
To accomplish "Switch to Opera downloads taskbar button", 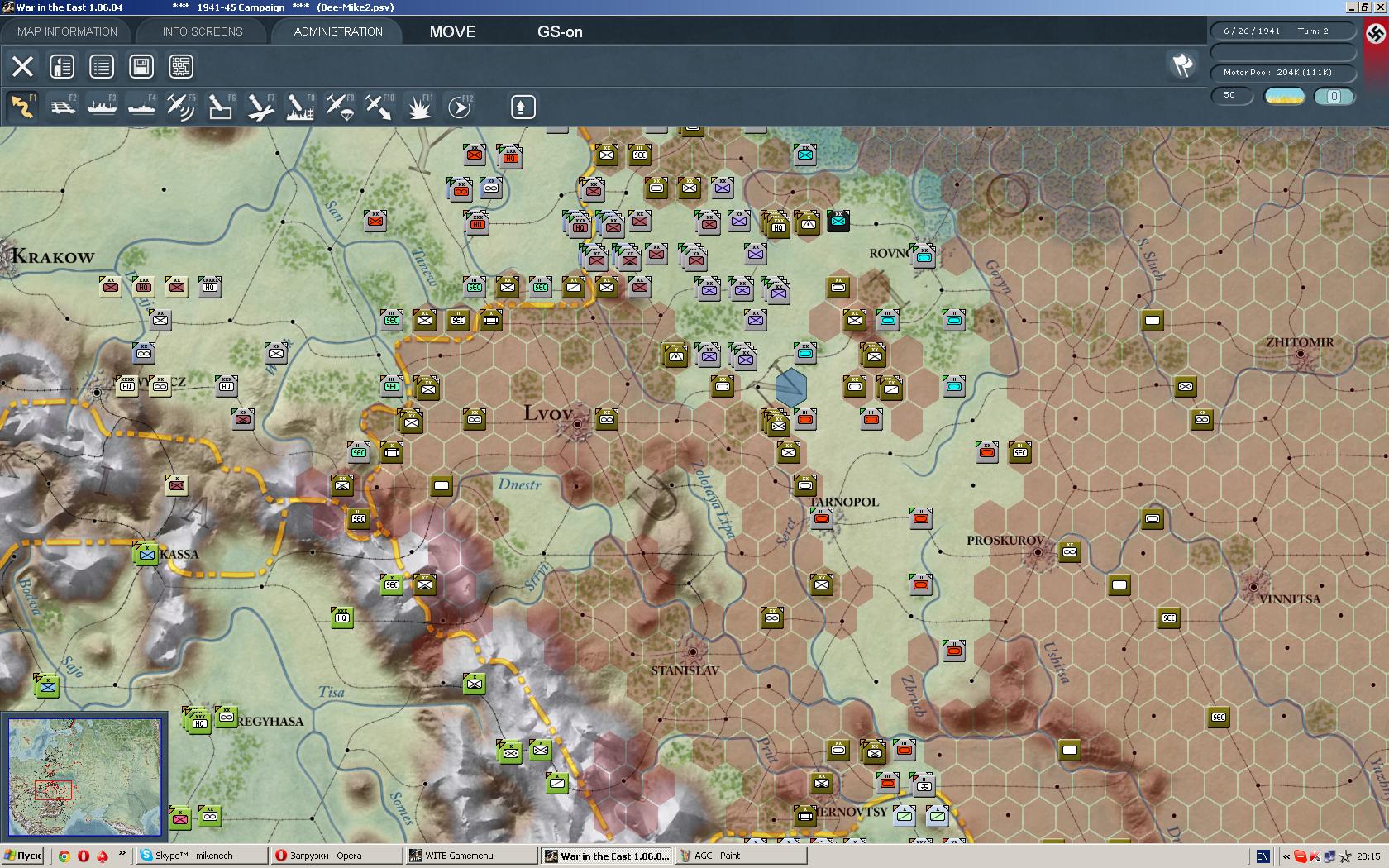I will click(x=337, y=856).
